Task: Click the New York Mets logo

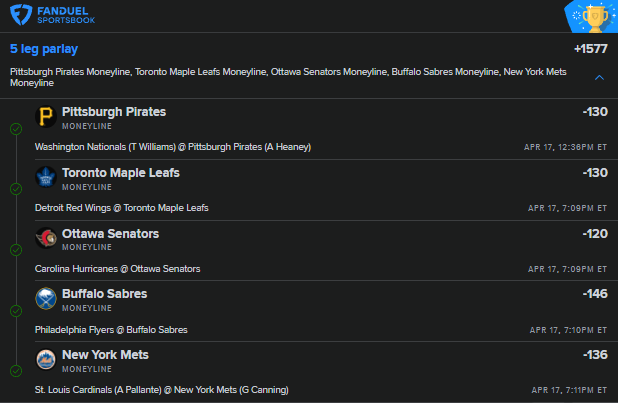Action: pyautogui.click(x=45, y=360)
